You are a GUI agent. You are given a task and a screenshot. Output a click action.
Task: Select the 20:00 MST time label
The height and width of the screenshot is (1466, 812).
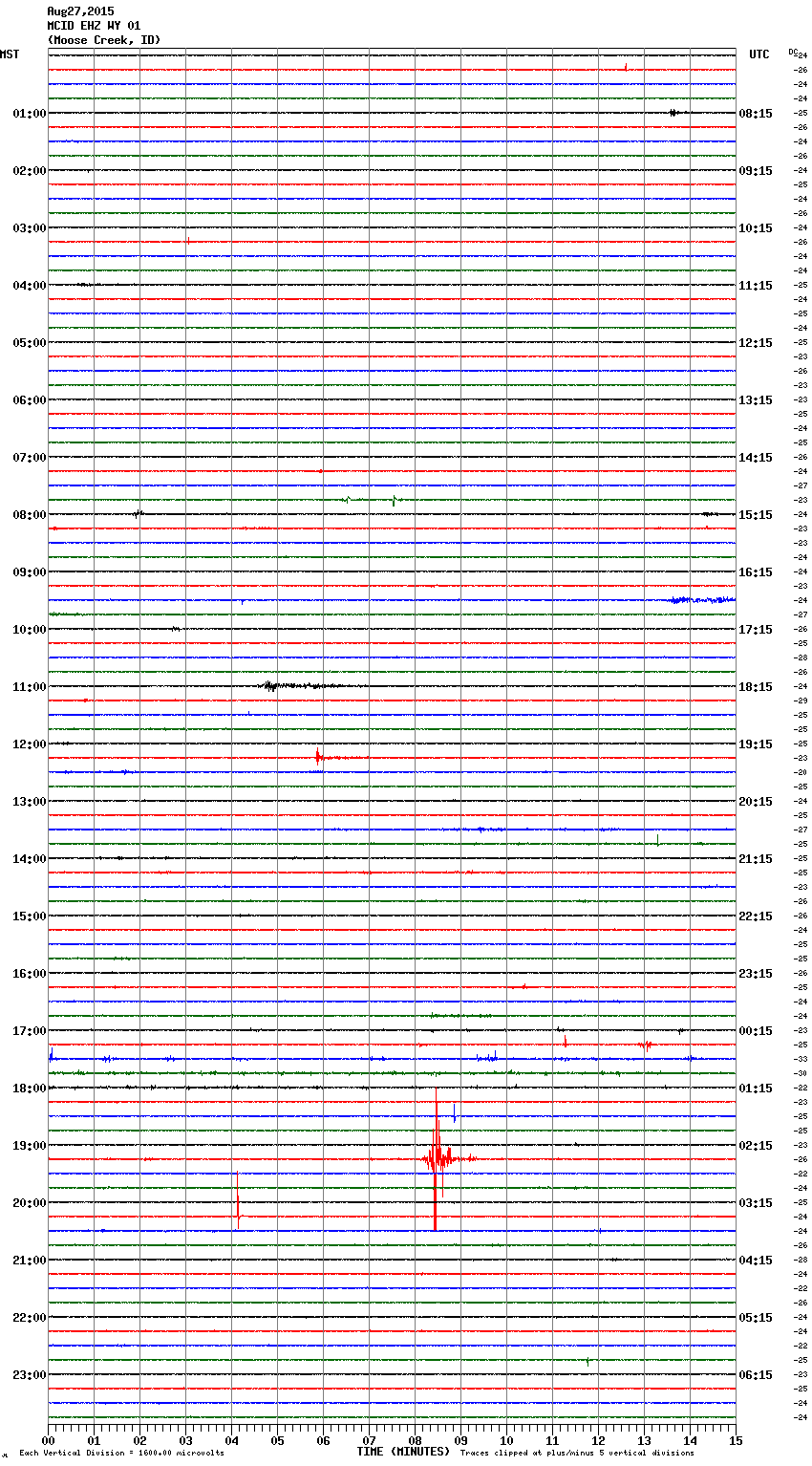30,1203
